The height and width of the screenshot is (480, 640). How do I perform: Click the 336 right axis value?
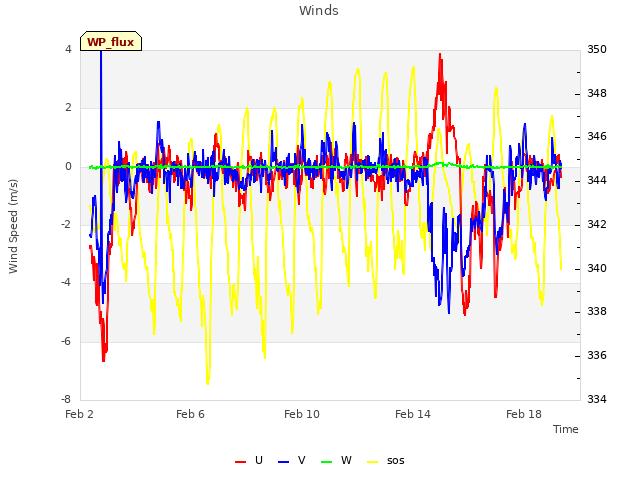597,356
